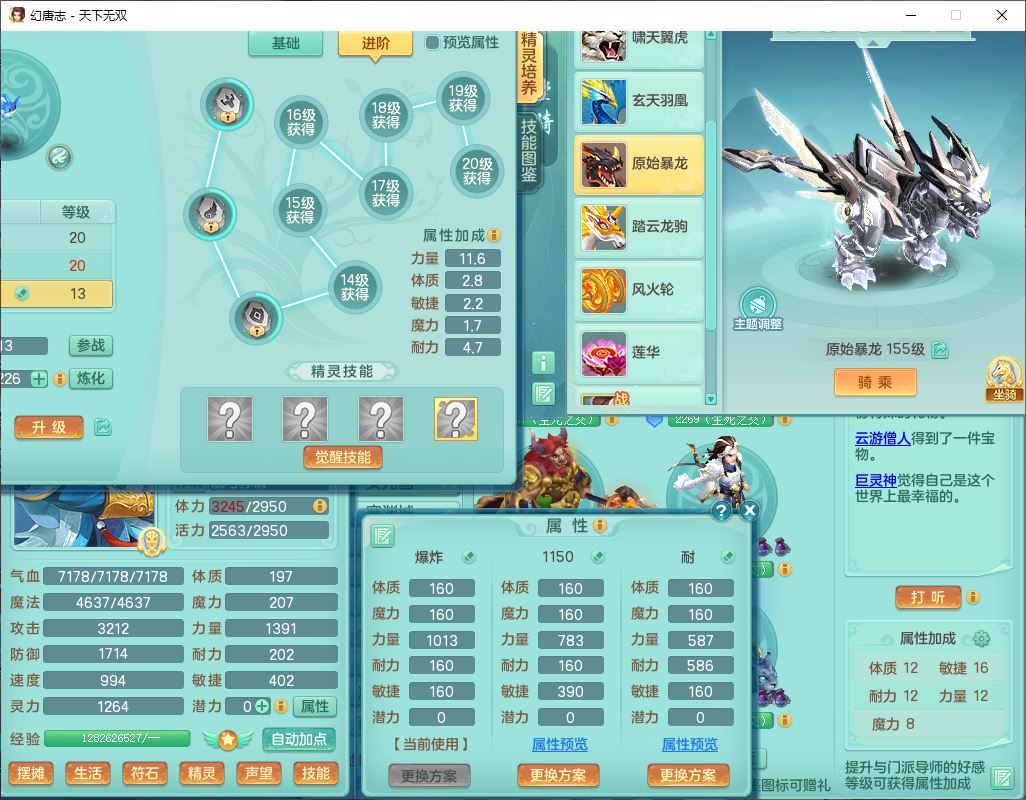Open 属性加成 gear settings
This screenshot has height=800, width=1026.
point(982,638)
